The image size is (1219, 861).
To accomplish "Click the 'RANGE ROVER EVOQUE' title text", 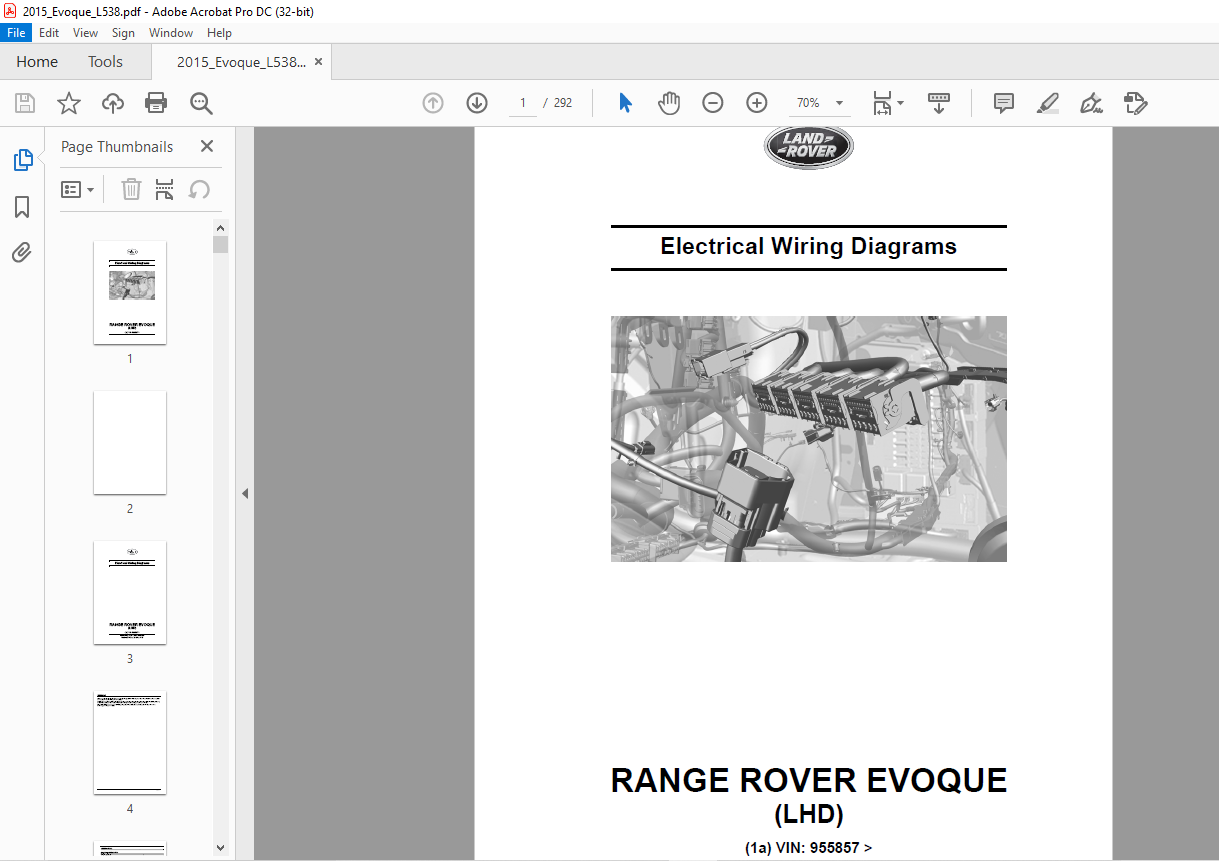I will tap(809, 781).
